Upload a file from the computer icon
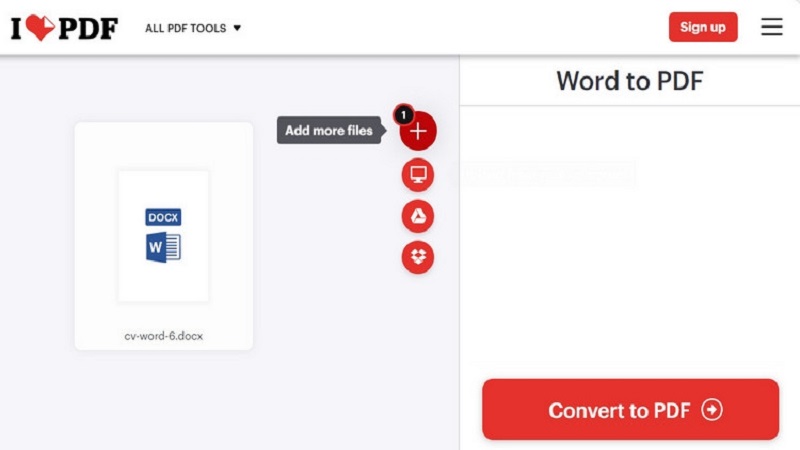This screenshot has width=800, height=450. click(418, 175)
